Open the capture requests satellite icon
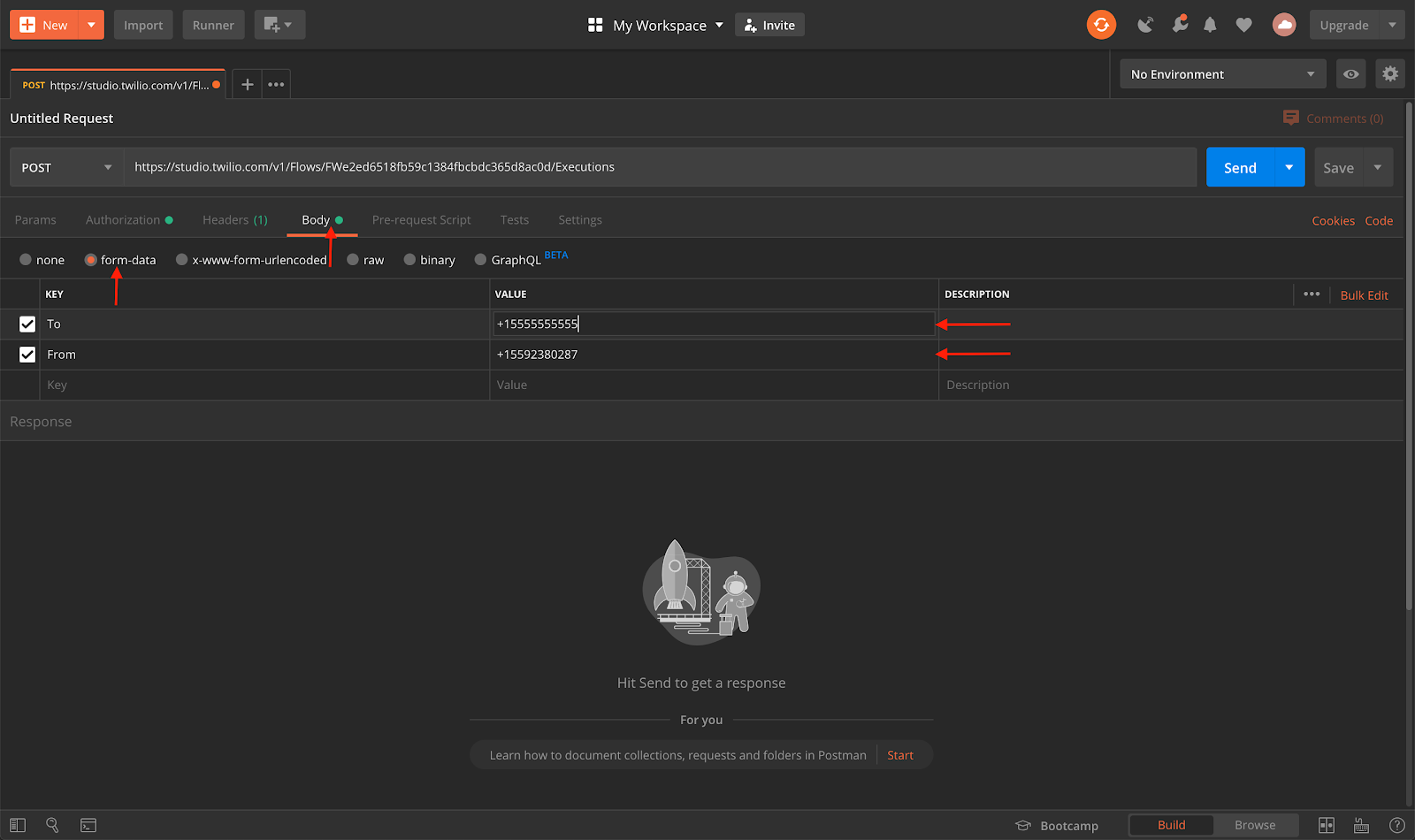 point(1145,25)
